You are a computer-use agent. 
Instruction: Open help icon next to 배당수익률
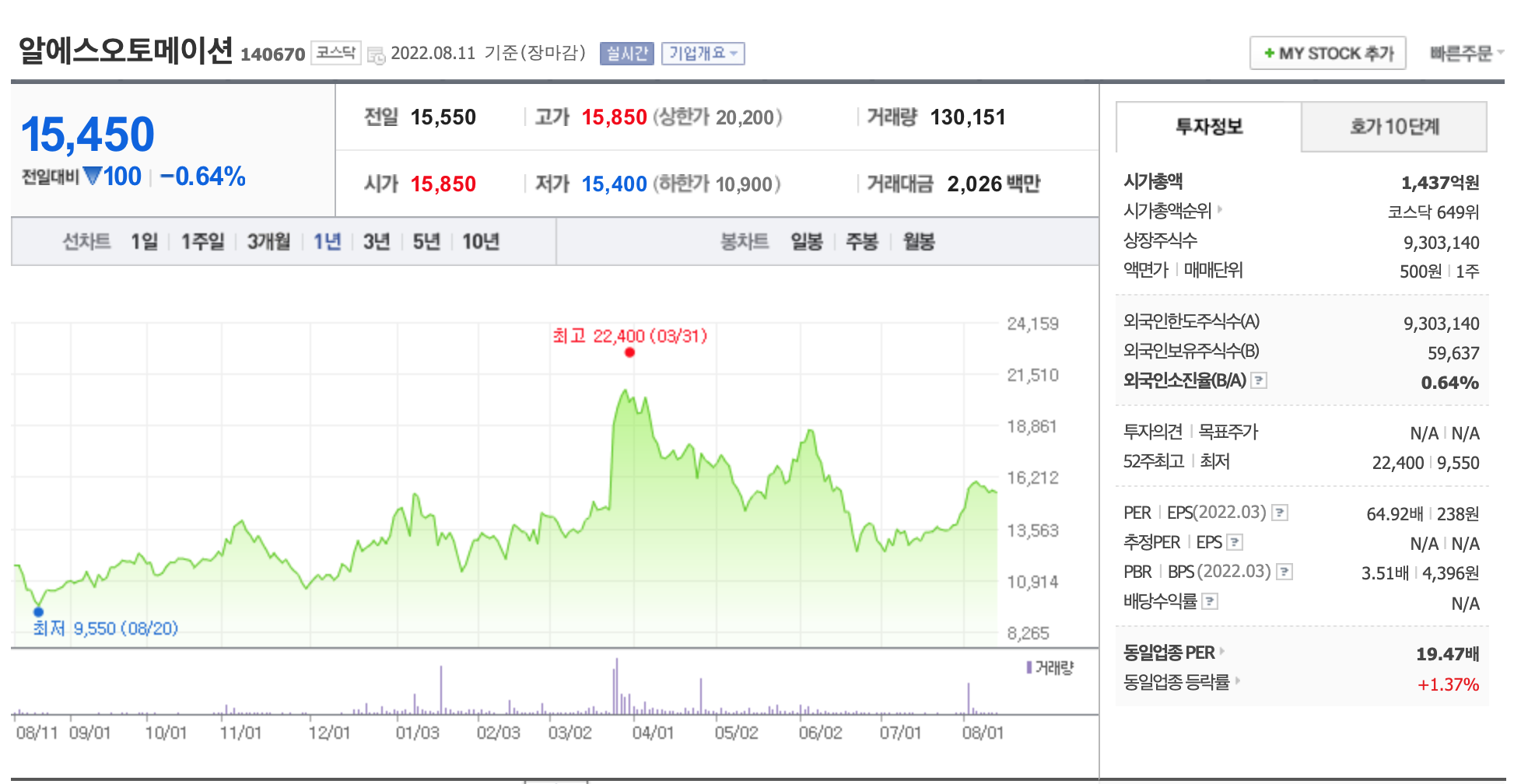pyautogui.click(x=1210, y=601)
